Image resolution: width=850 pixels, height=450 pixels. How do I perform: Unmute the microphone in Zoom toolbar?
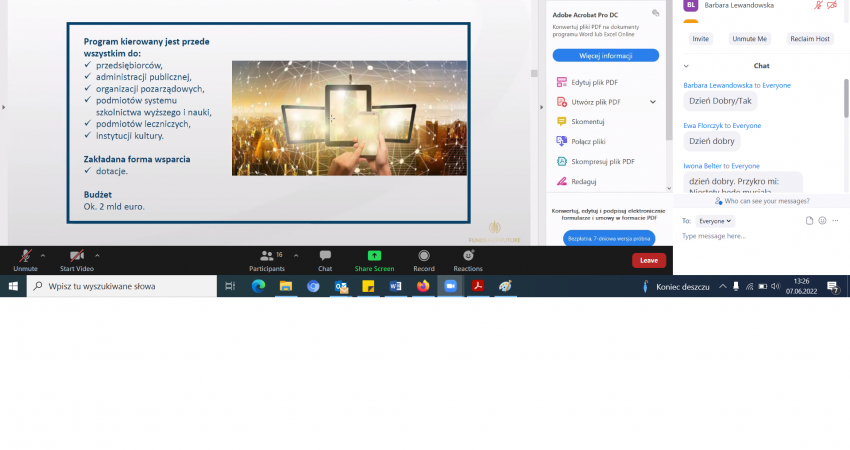tap(25, 260)
